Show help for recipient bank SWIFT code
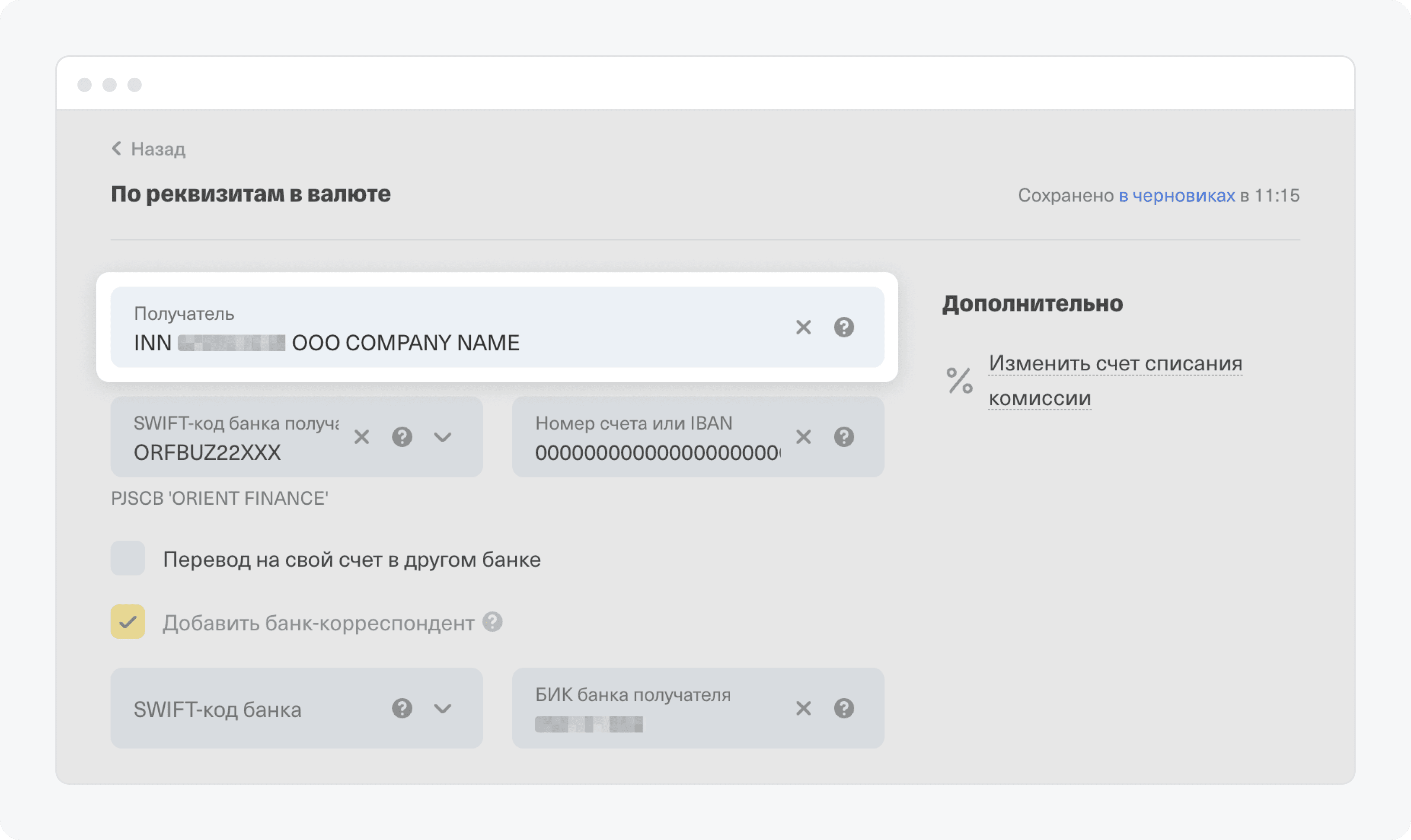 pyautogui.click(x=402, y=437)
